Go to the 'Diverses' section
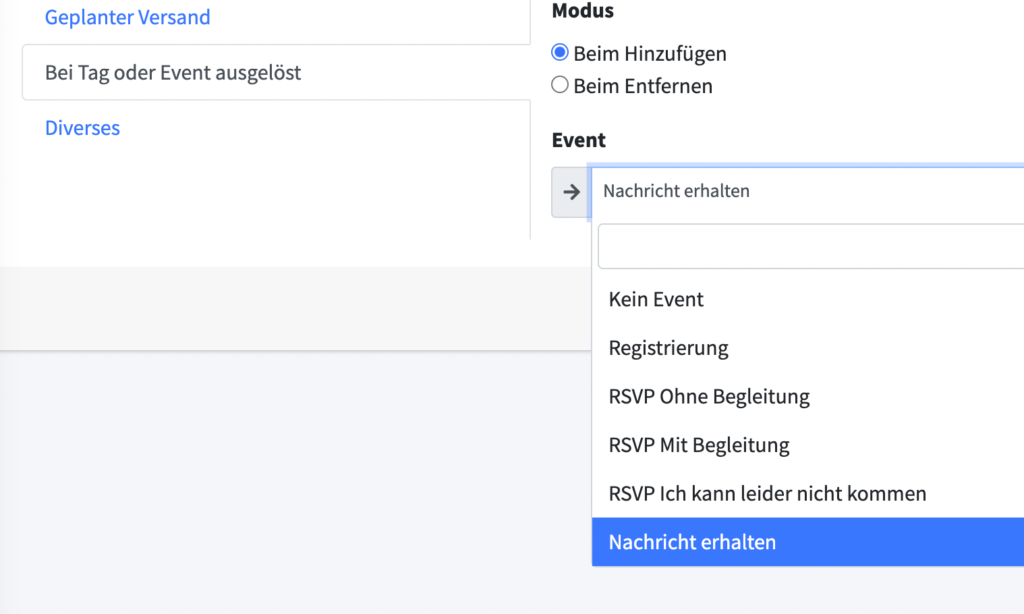Image resolution: width=1024 pixels, height=614 pixels. pos(82,128)
